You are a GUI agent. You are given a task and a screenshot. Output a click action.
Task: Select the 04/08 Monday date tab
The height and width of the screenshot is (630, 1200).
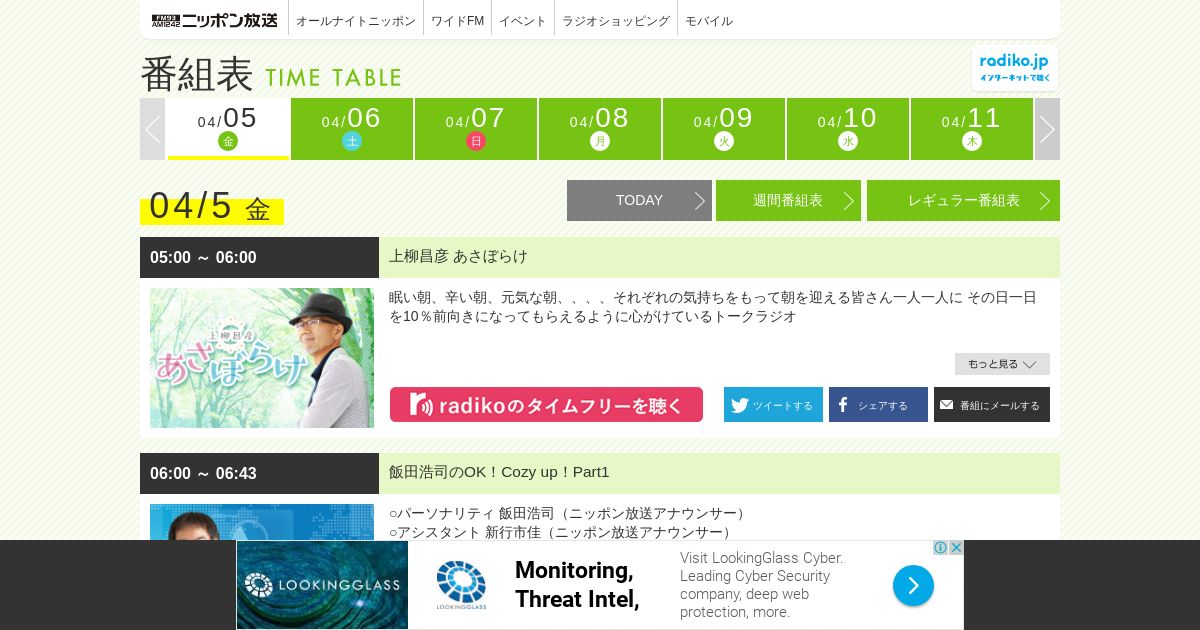tap(600, 129)
